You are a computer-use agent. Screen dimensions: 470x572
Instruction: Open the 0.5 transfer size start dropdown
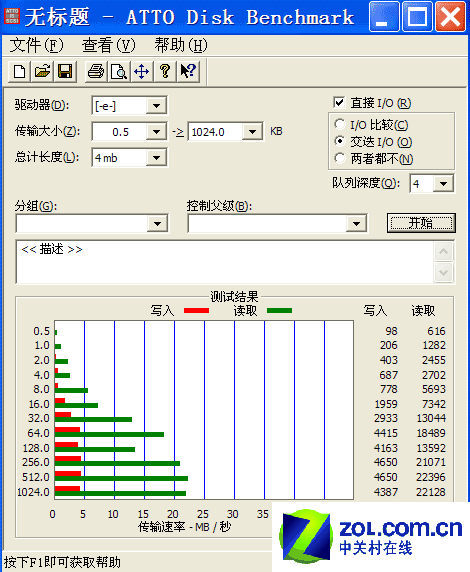(x=156, y=132)
